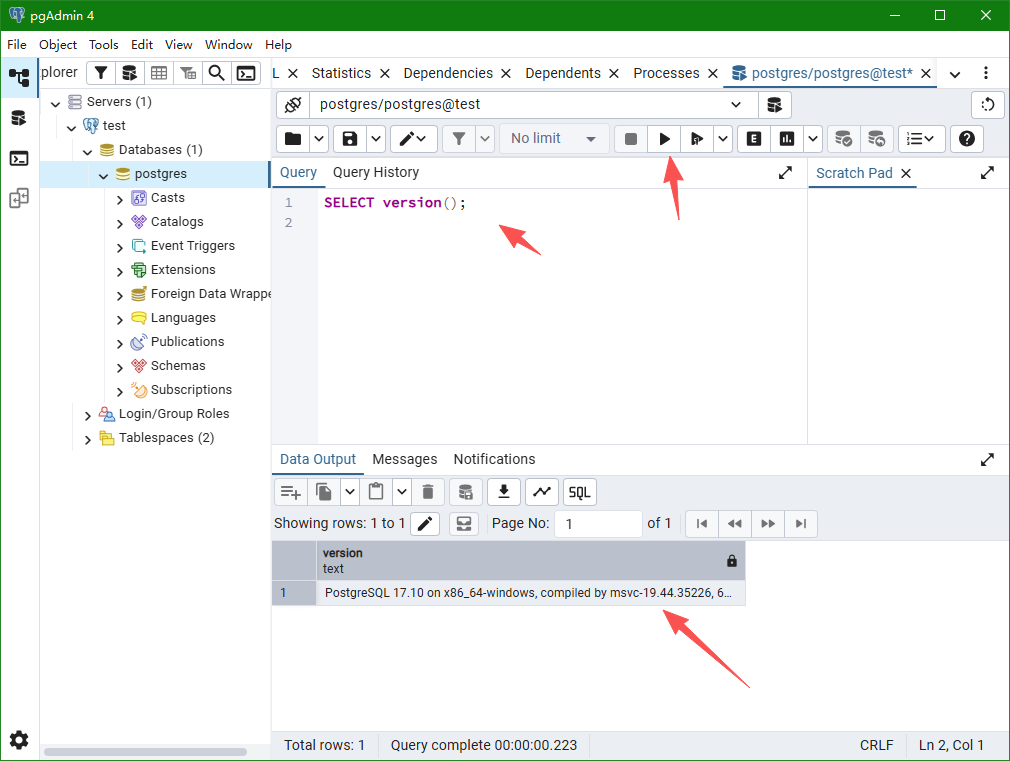The width and height of the screenshot is (1010, 761).
Task: Click the Help question mark icon
Action: 967,139
